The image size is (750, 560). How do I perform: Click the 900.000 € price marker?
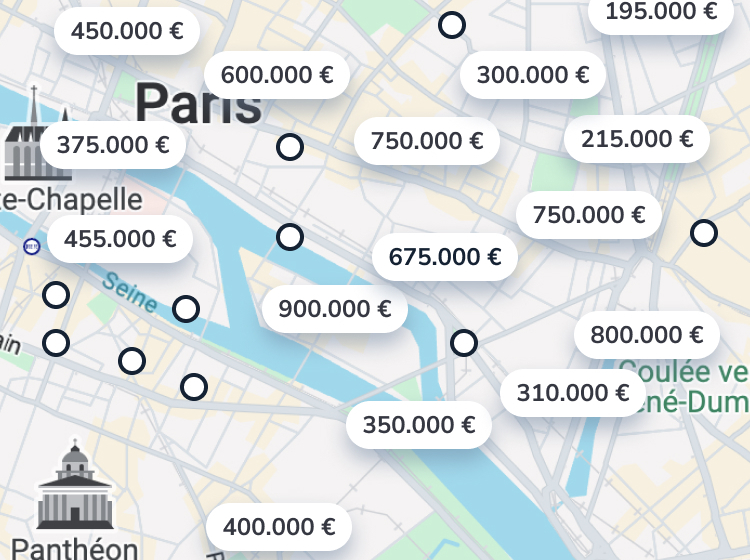click(335, 309)
